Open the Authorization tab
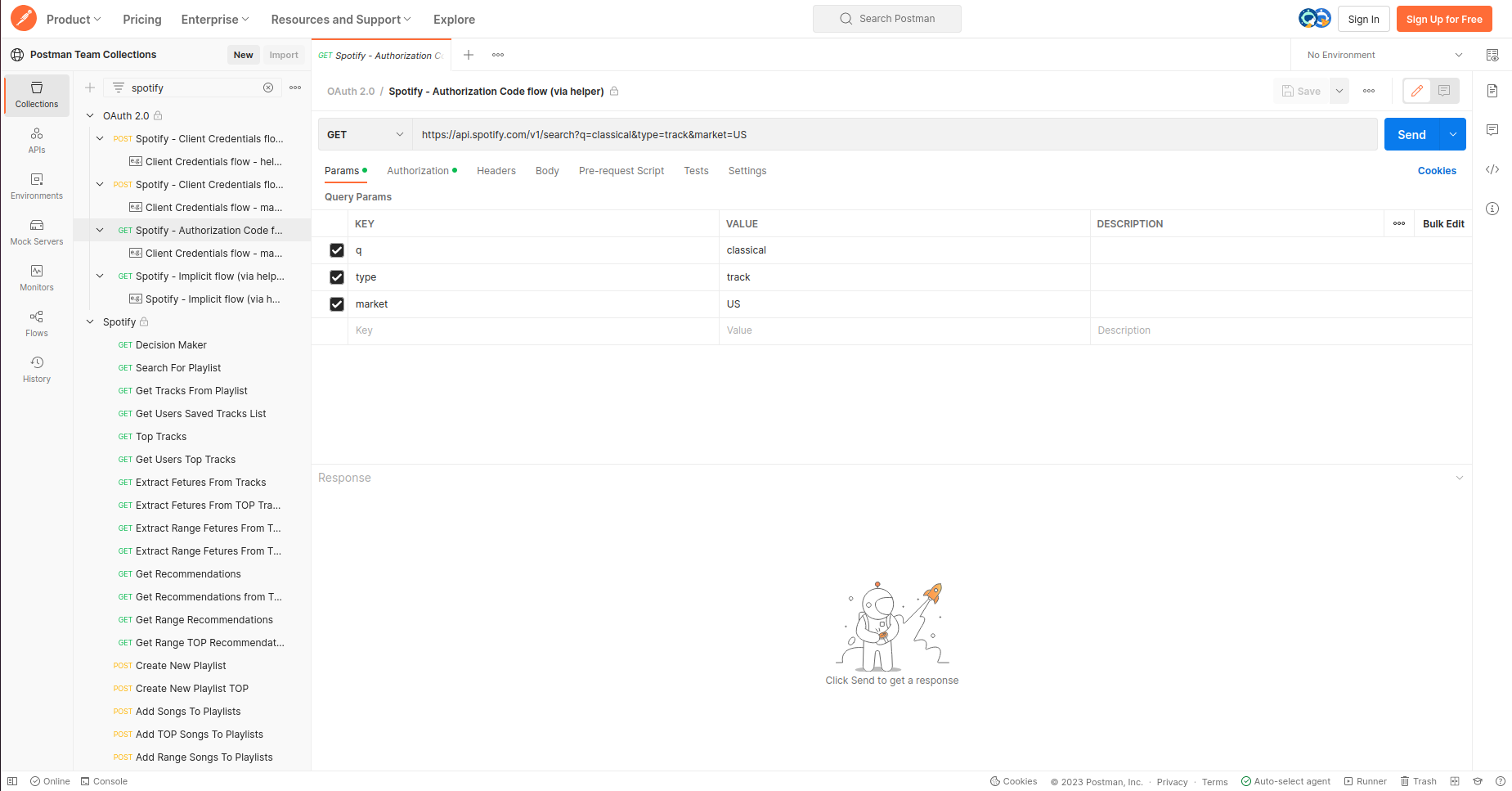The image size is (1512, 791). [418, 170]
